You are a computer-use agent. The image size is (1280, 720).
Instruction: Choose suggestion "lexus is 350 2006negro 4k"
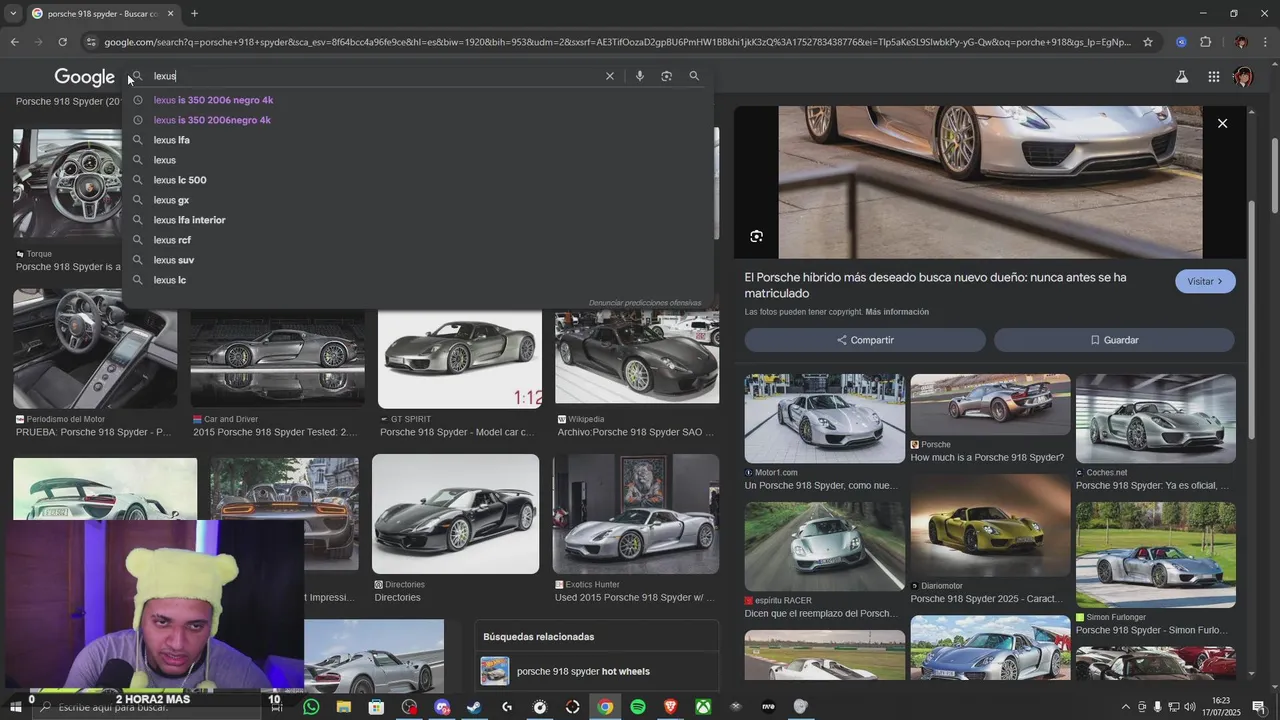[212, 120]
